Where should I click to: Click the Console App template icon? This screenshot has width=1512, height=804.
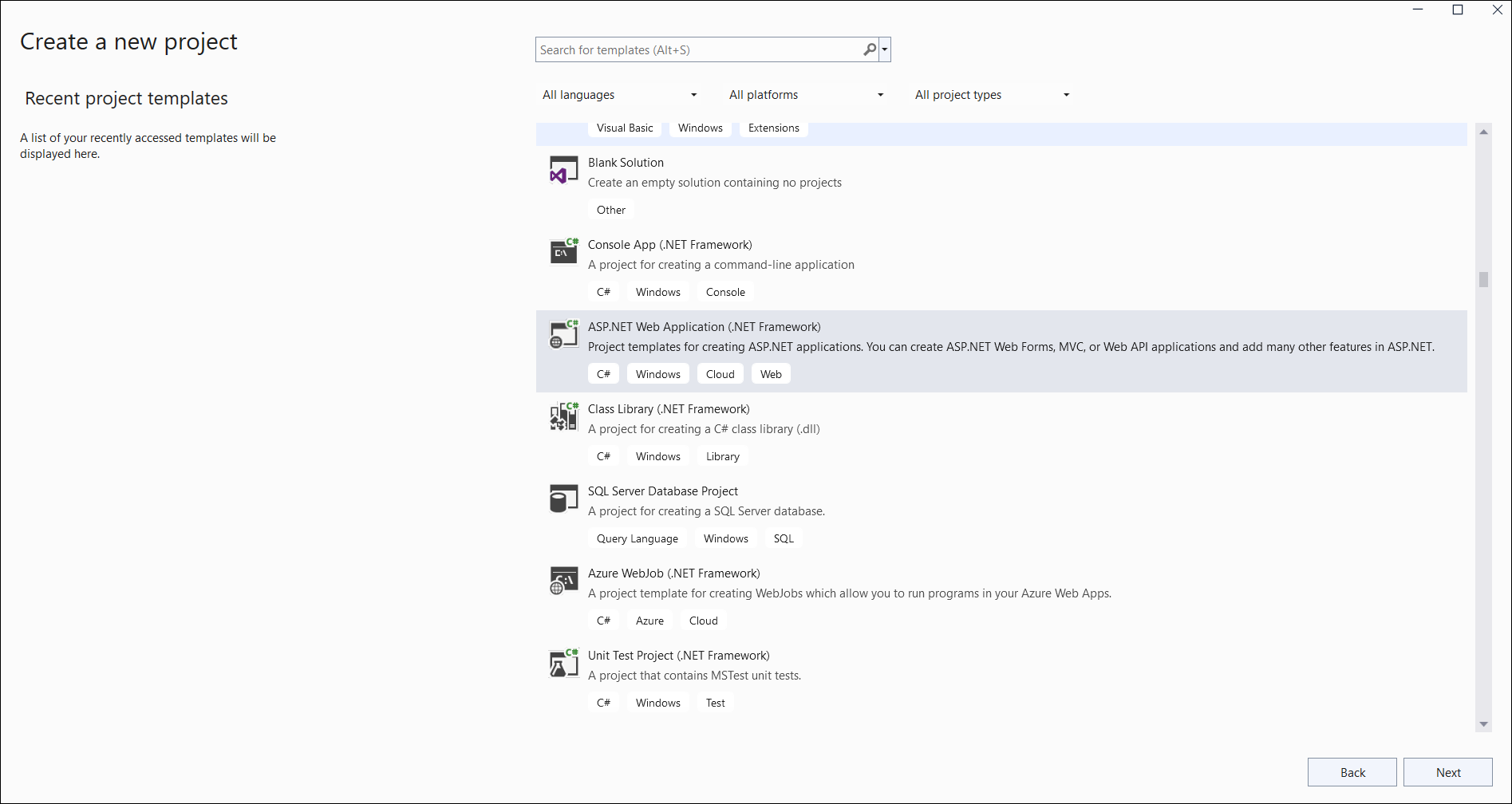click(x=563, y=252)
